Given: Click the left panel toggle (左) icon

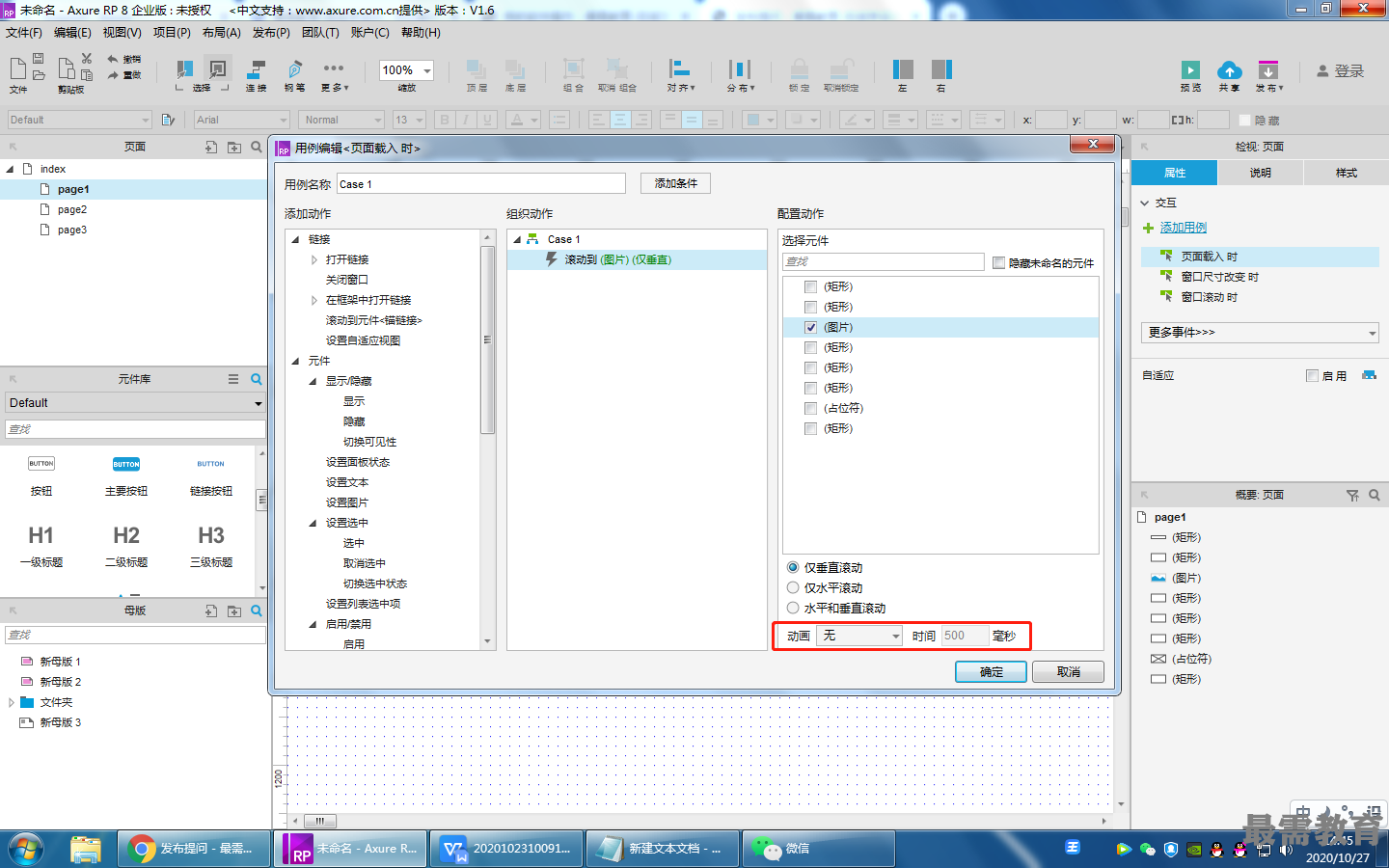Looking at the screenshot, I should tap(903, 69).
